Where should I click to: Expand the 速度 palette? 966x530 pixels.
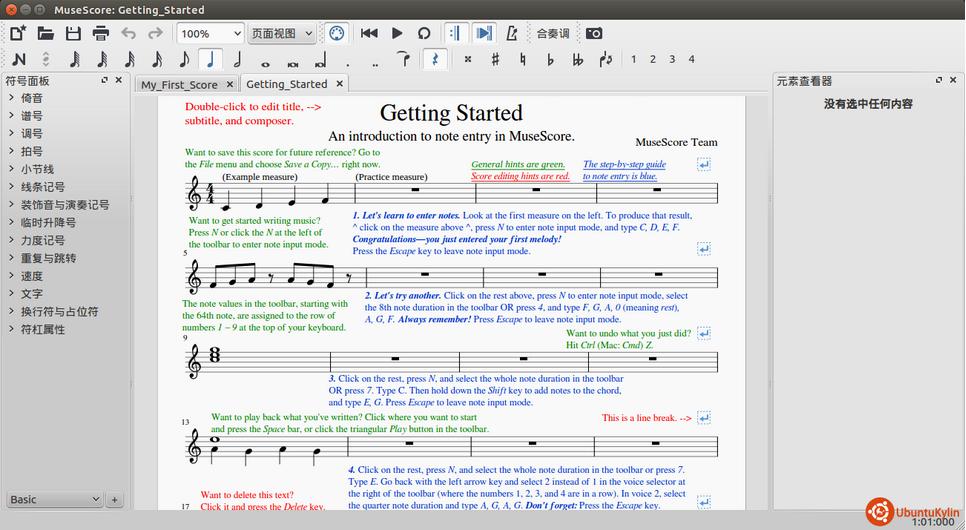(11, 276)
